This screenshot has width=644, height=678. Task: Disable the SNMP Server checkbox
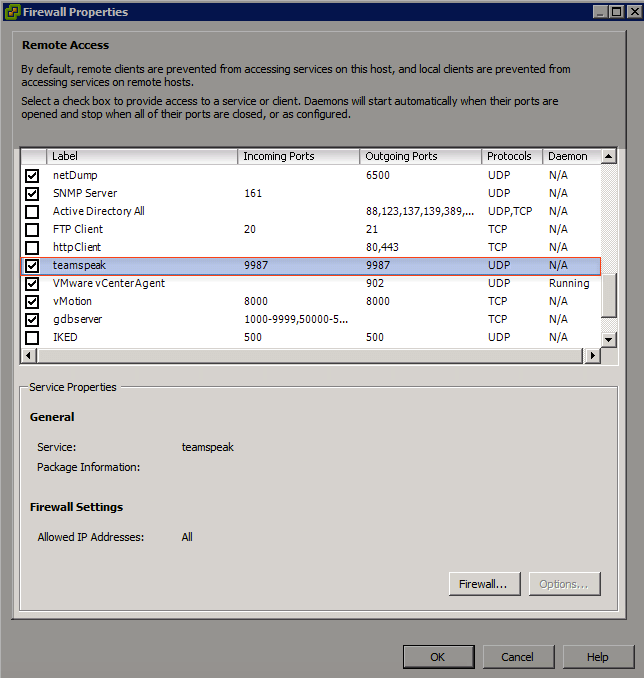click(x=32, y=194)
